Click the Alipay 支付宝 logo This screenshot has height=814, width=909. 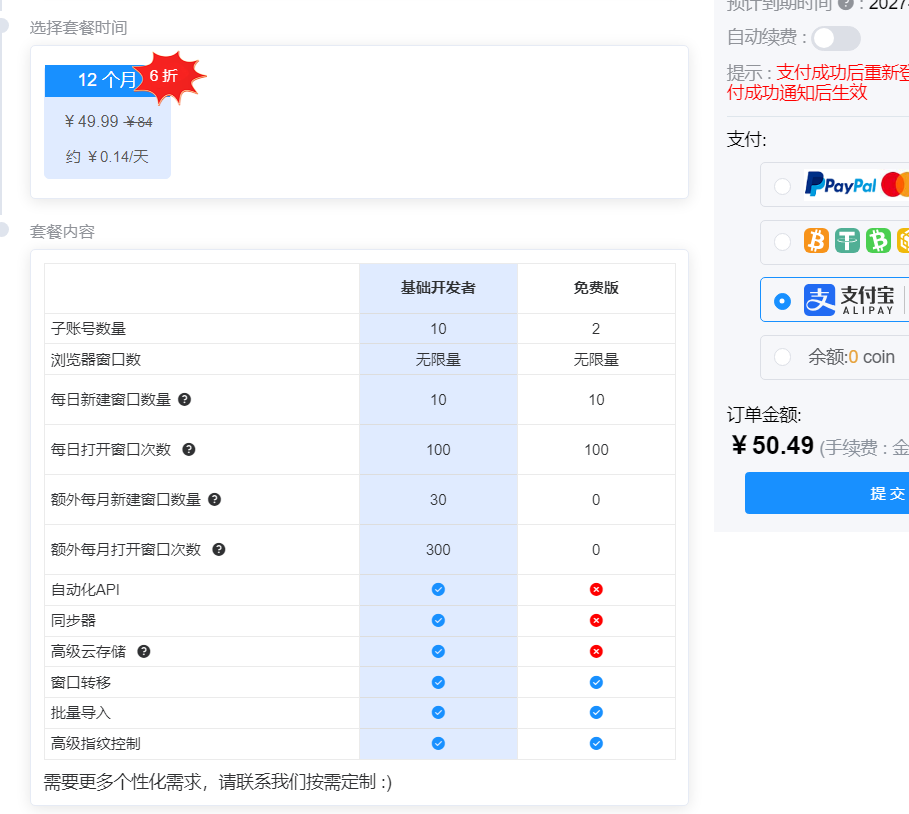849,300
